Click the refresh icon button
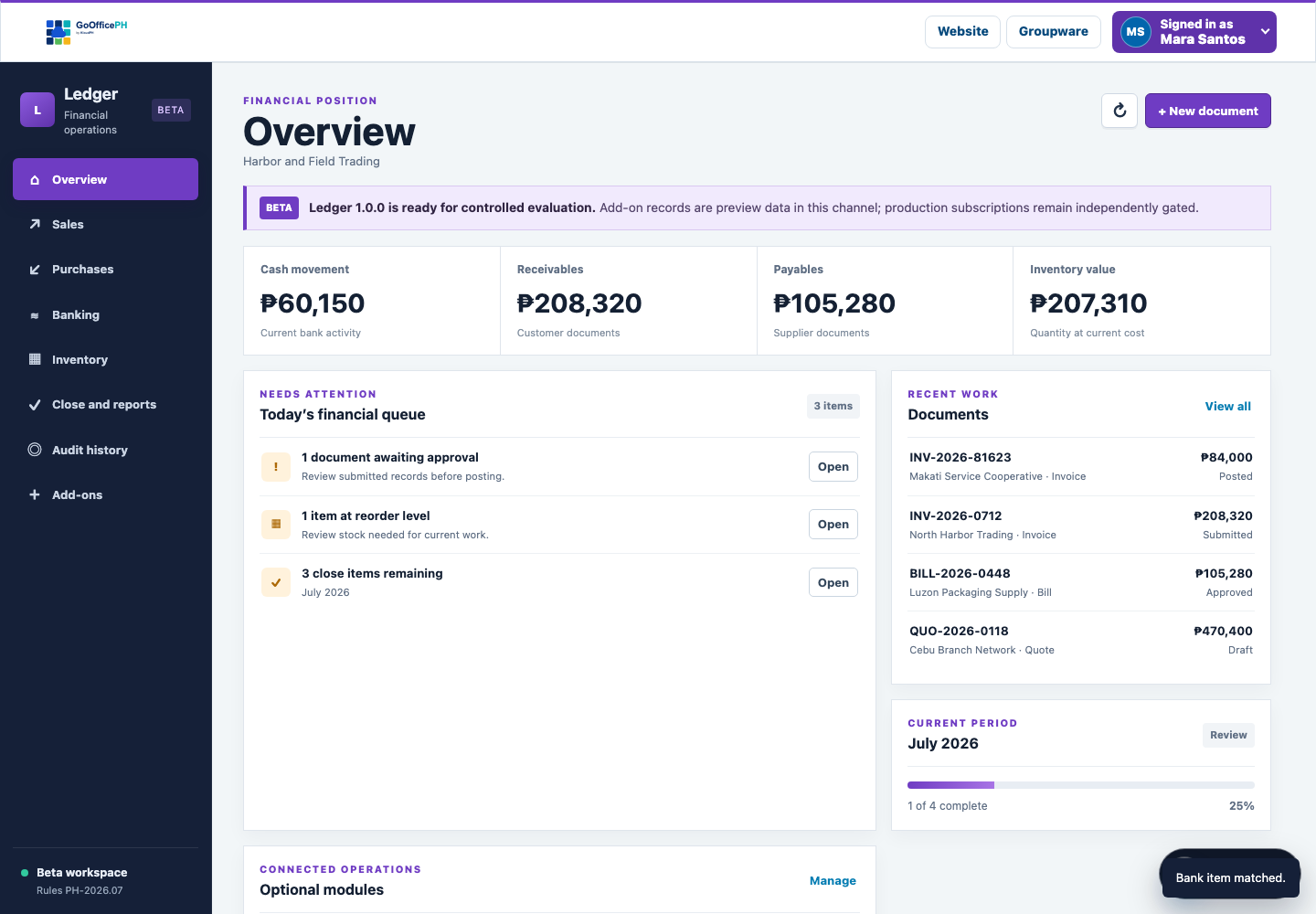This screenshot has width=1316, height=914. click(1120, 111)
